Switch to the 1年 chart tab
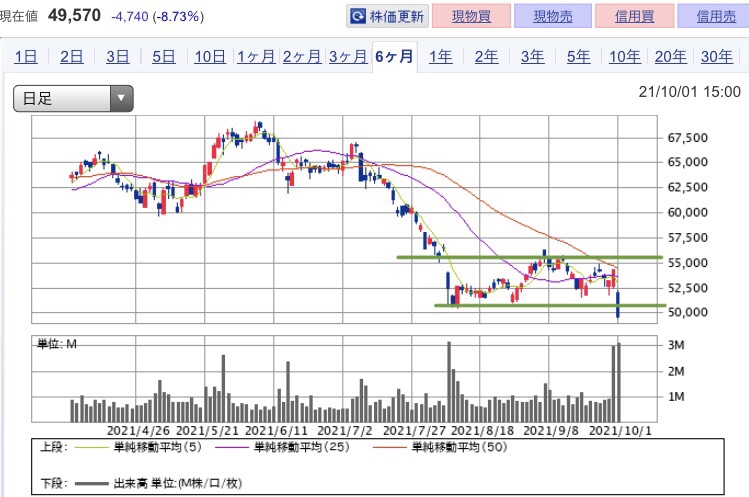Viewport: 749px width, 497px height. coord(440,57)
